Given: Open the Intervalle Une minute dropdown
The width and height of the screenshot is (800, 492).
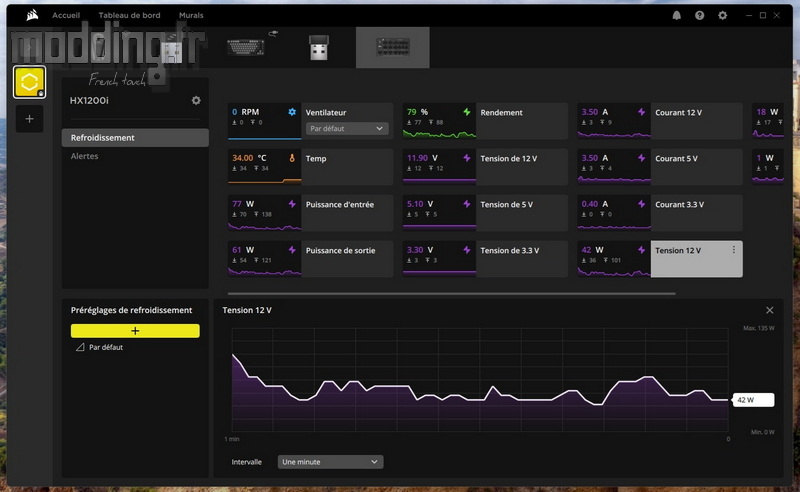Looking at the screenshot, I should coord(330,462).
